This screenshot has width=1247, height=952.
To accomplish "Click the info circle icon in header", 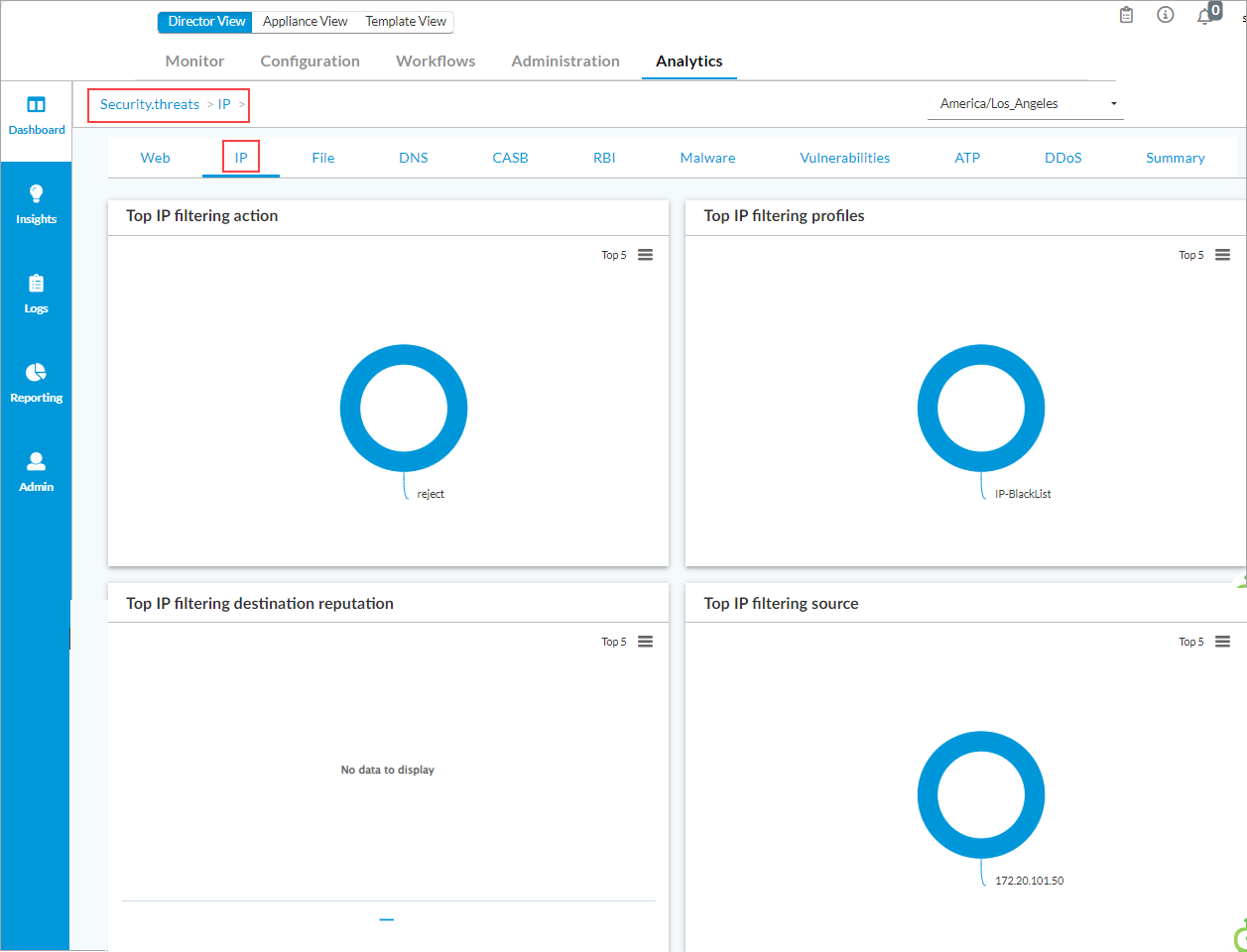I will tap(1166, 15).
